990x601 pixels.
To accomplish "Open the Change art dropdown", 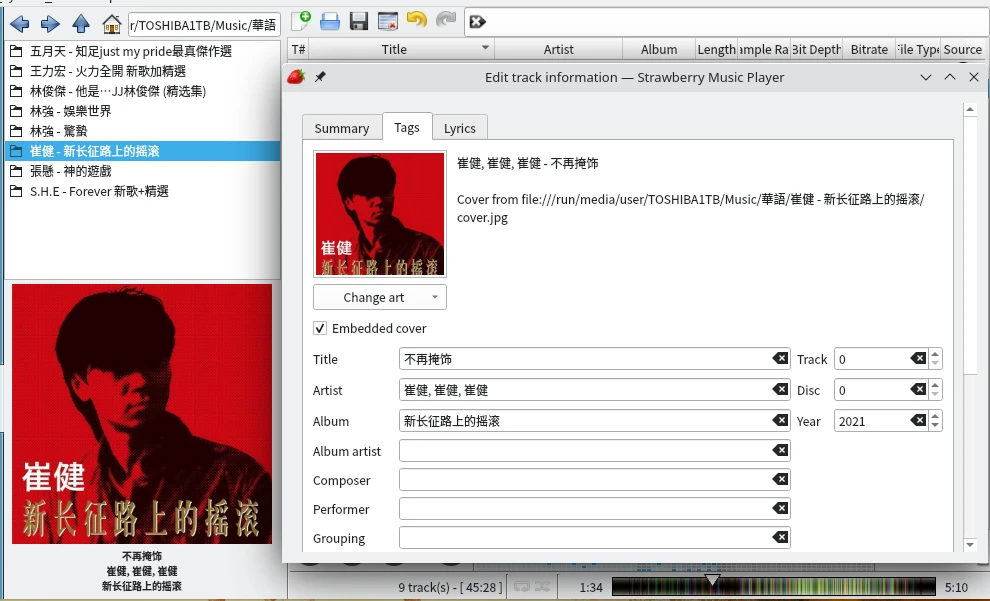I will click(380, 297).
